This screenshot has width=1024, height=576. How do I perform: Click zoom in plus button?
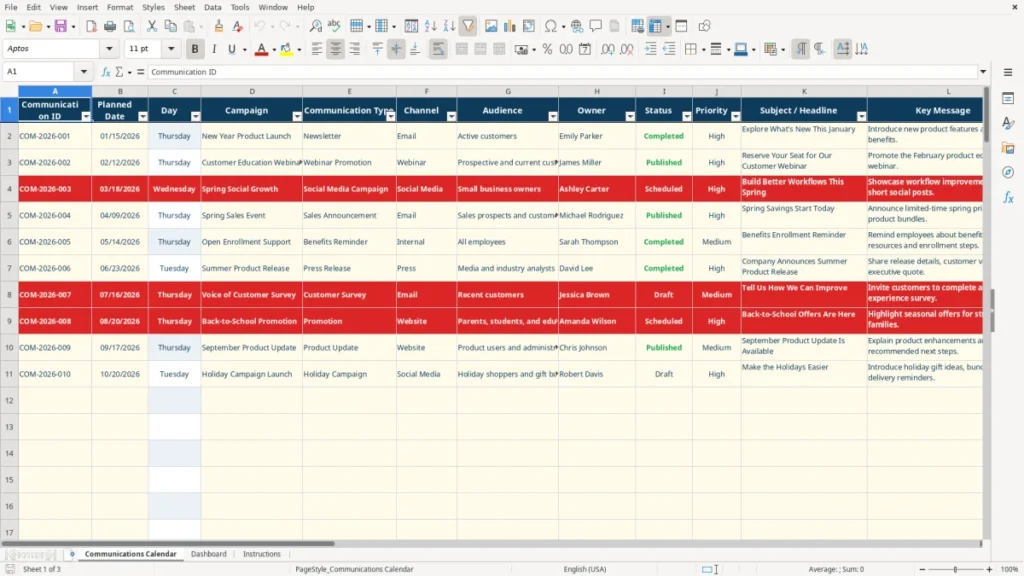coord(989,569)
